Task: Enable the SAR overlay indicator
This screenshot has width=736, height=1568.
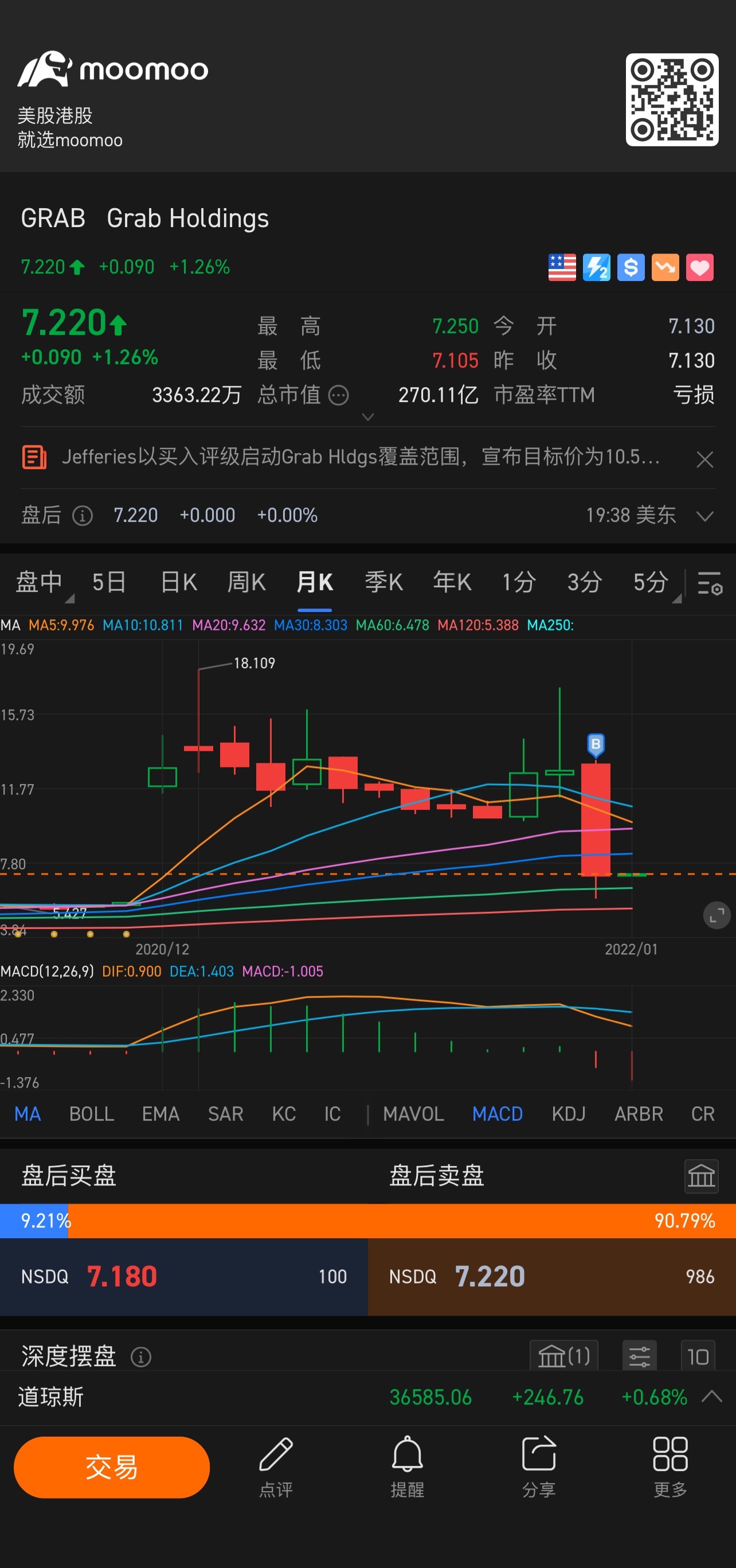Action: [226, 1114]
